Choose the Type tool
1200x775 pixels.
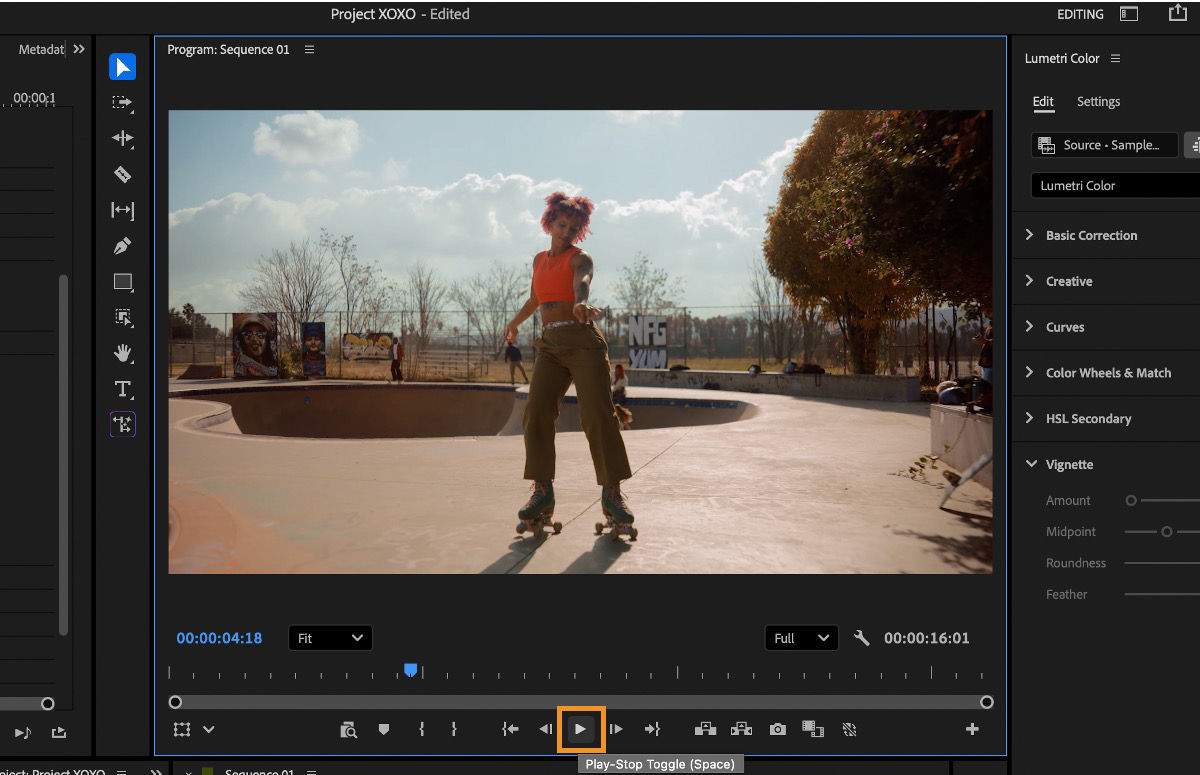(x=123, y=389)
